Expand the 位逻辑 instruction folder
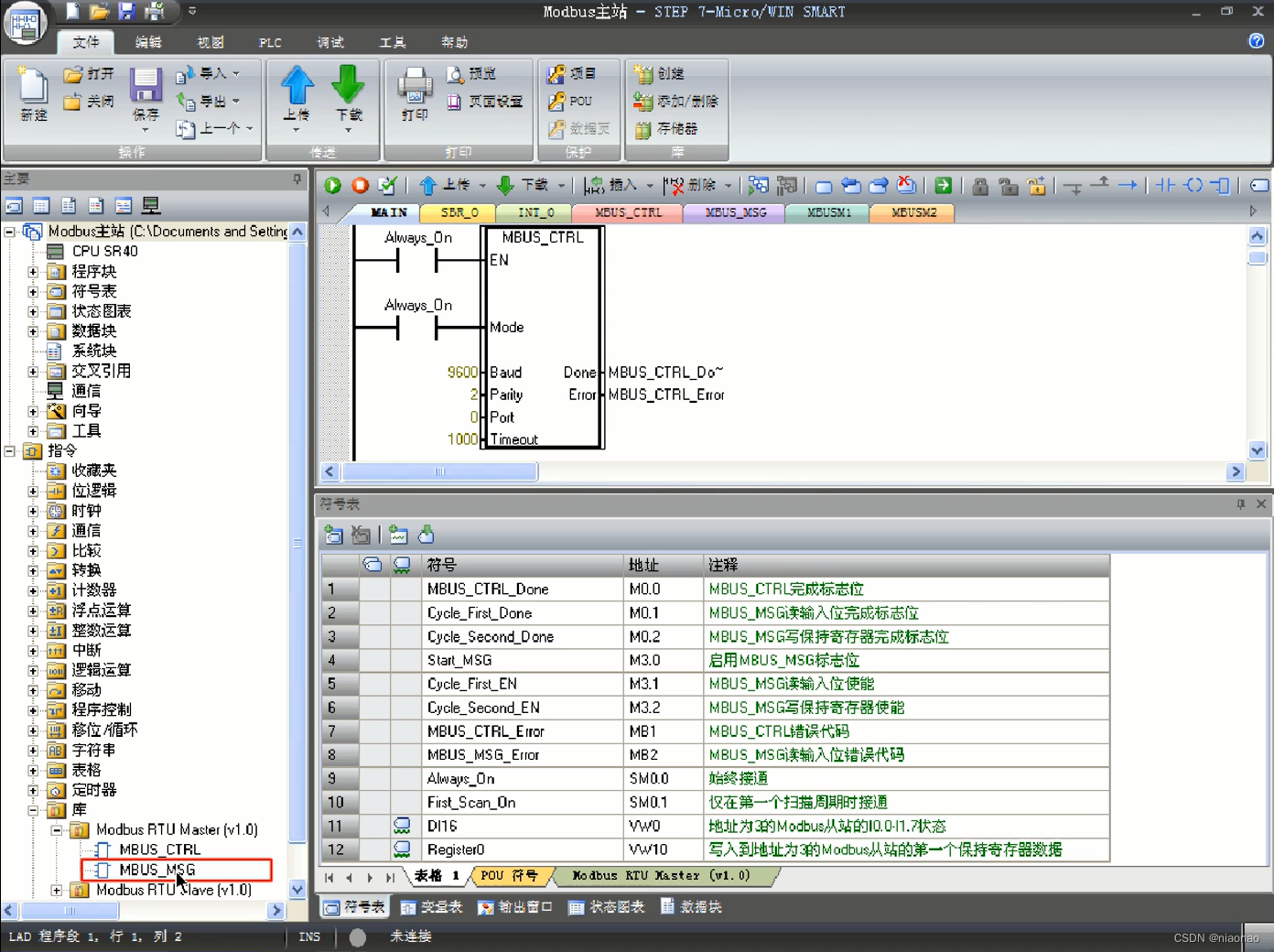 tap(33, 492)
